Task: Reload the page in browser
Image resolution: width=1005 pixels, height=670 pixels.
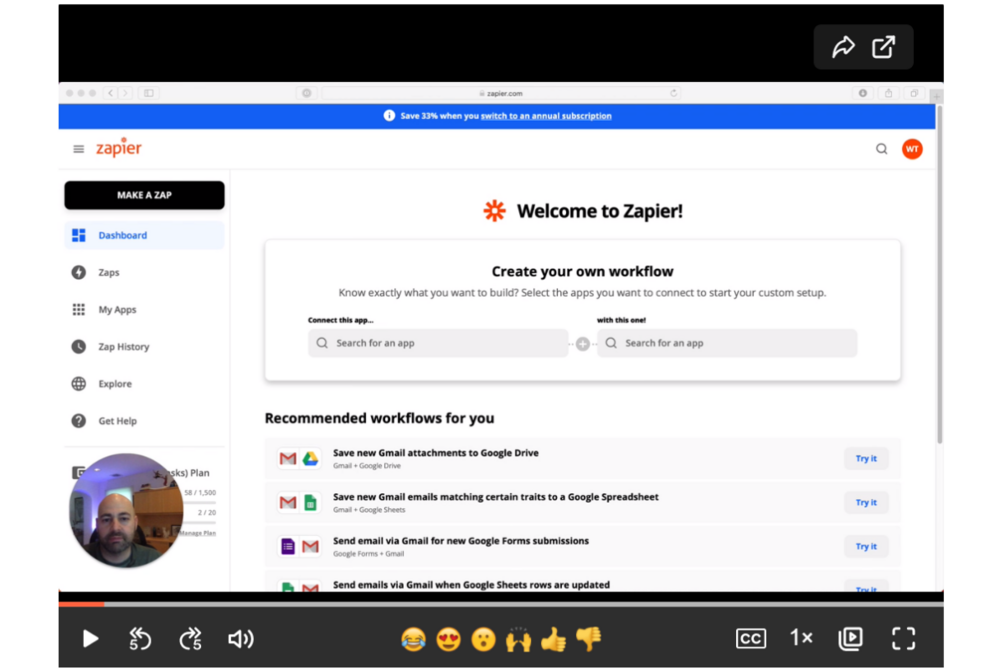Action: 674,93
